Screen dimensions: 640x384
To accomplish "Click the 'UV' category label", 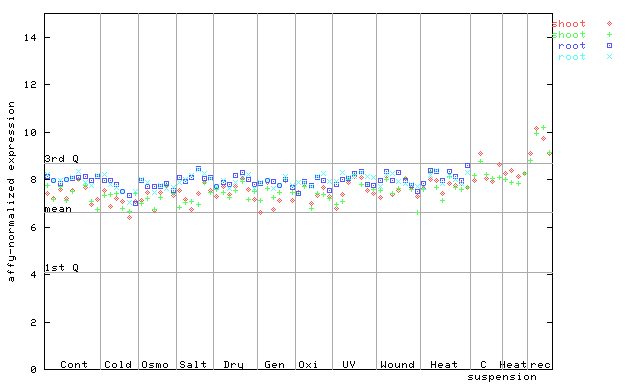I will [x=349, y=364].
